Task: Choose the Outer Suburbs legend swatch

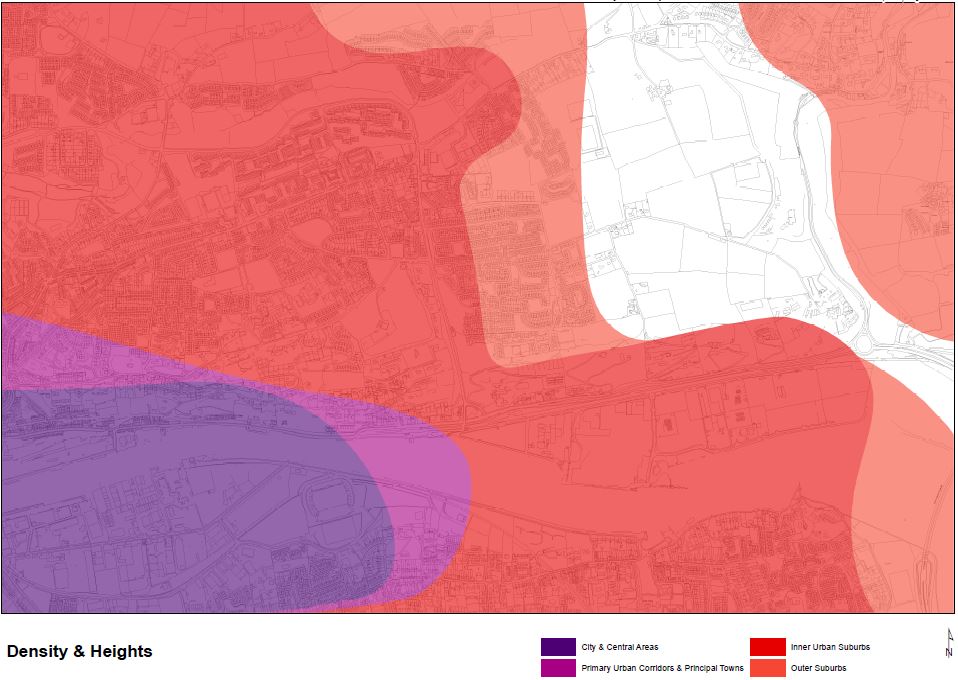Action: pyautogui.click(x=767, y=668)
